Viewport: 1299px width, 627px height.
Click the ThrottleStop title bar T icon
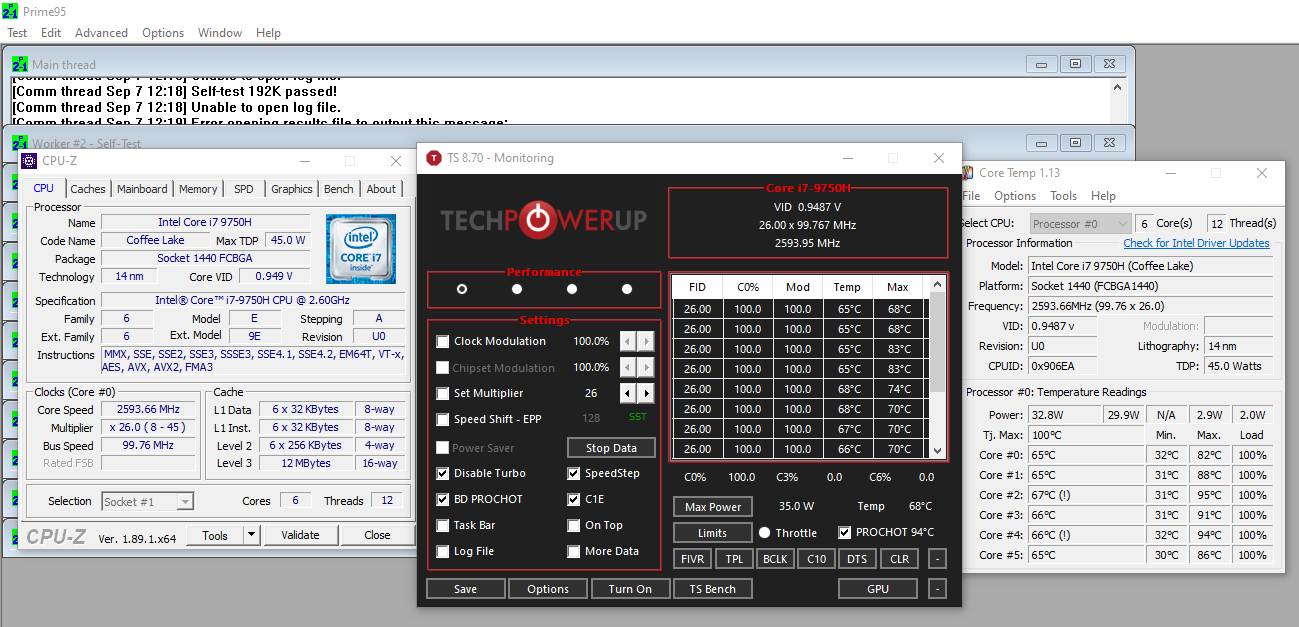click(434, 157)
